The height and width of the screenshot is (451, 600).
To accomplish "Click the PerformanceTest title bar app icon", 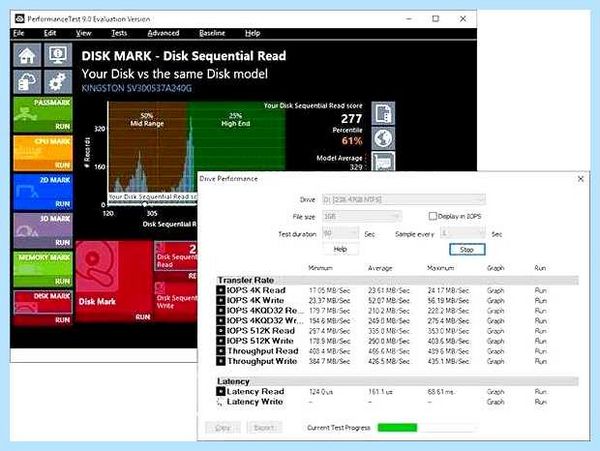I will pyautogui.click(x=20, y=19).
